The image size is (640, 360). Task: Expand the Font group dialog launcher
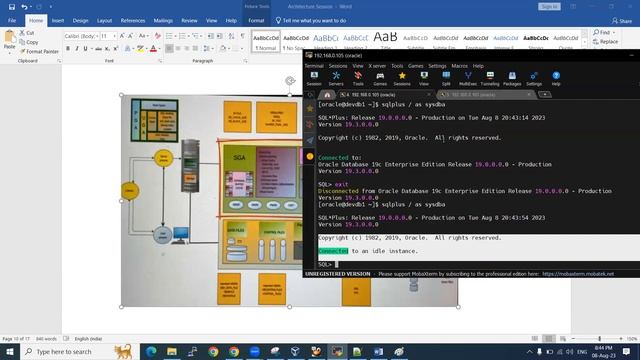point(160,61)
